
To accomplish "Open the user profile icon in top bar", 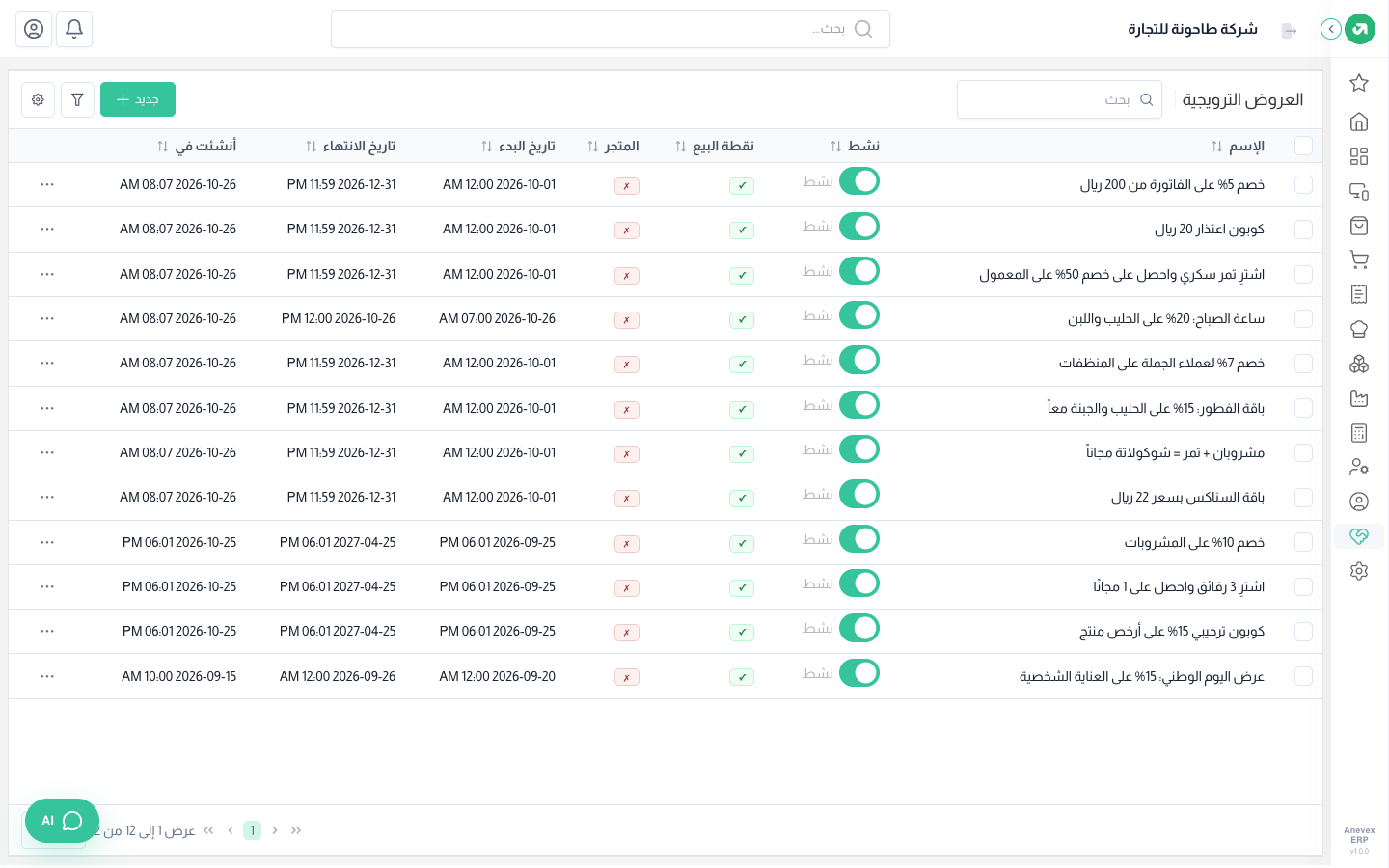I will tap(34, 29).
